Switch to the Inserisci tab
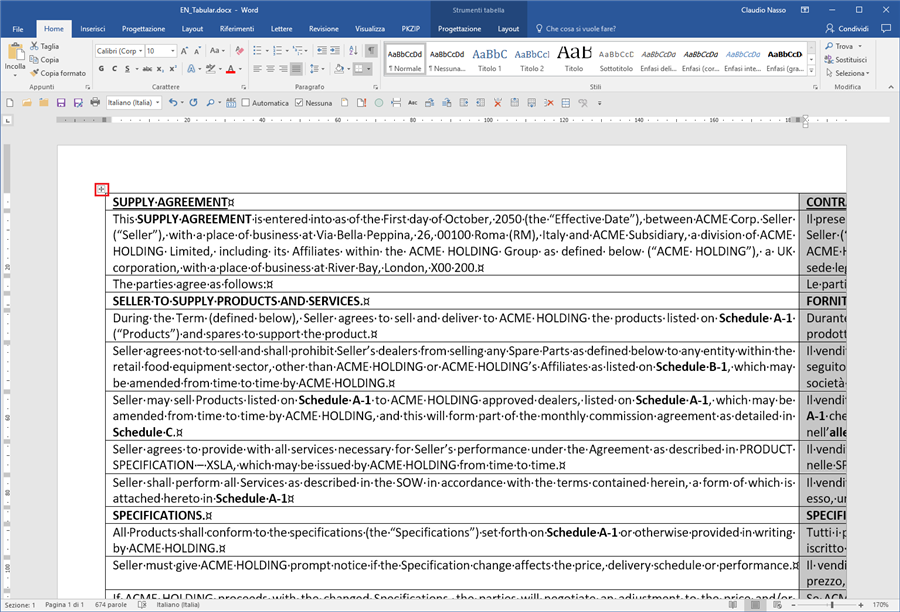 [x=92, y=29]
